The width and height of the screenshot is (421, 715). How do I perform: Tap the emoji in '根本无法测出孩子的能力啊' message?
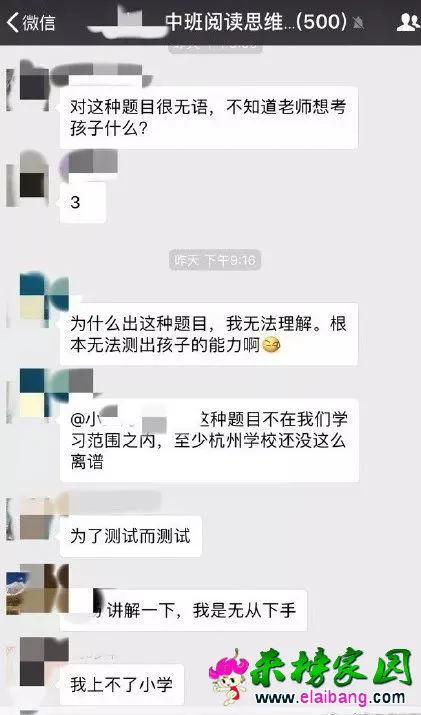272,346
